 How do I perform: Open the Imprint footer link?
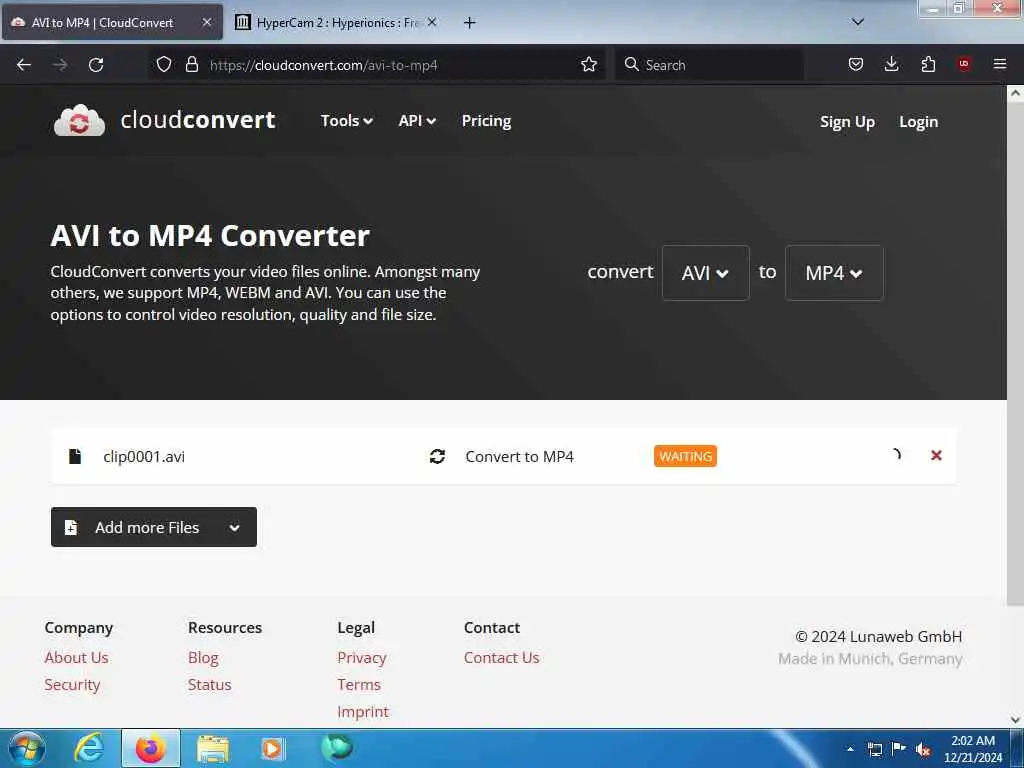(363, 712)
